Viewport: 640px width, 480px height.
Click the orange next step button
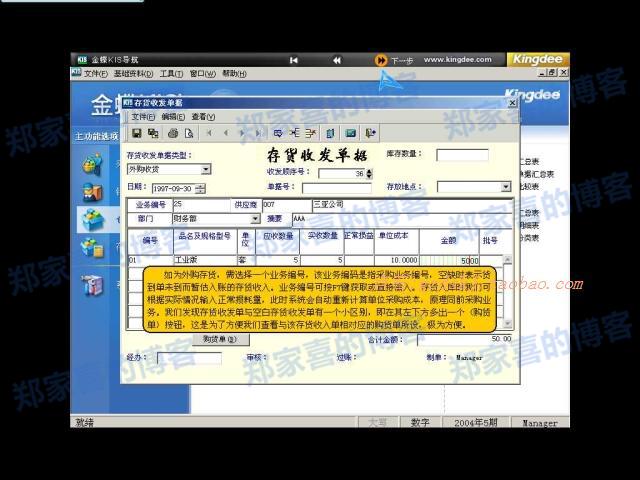coord(381,60)
